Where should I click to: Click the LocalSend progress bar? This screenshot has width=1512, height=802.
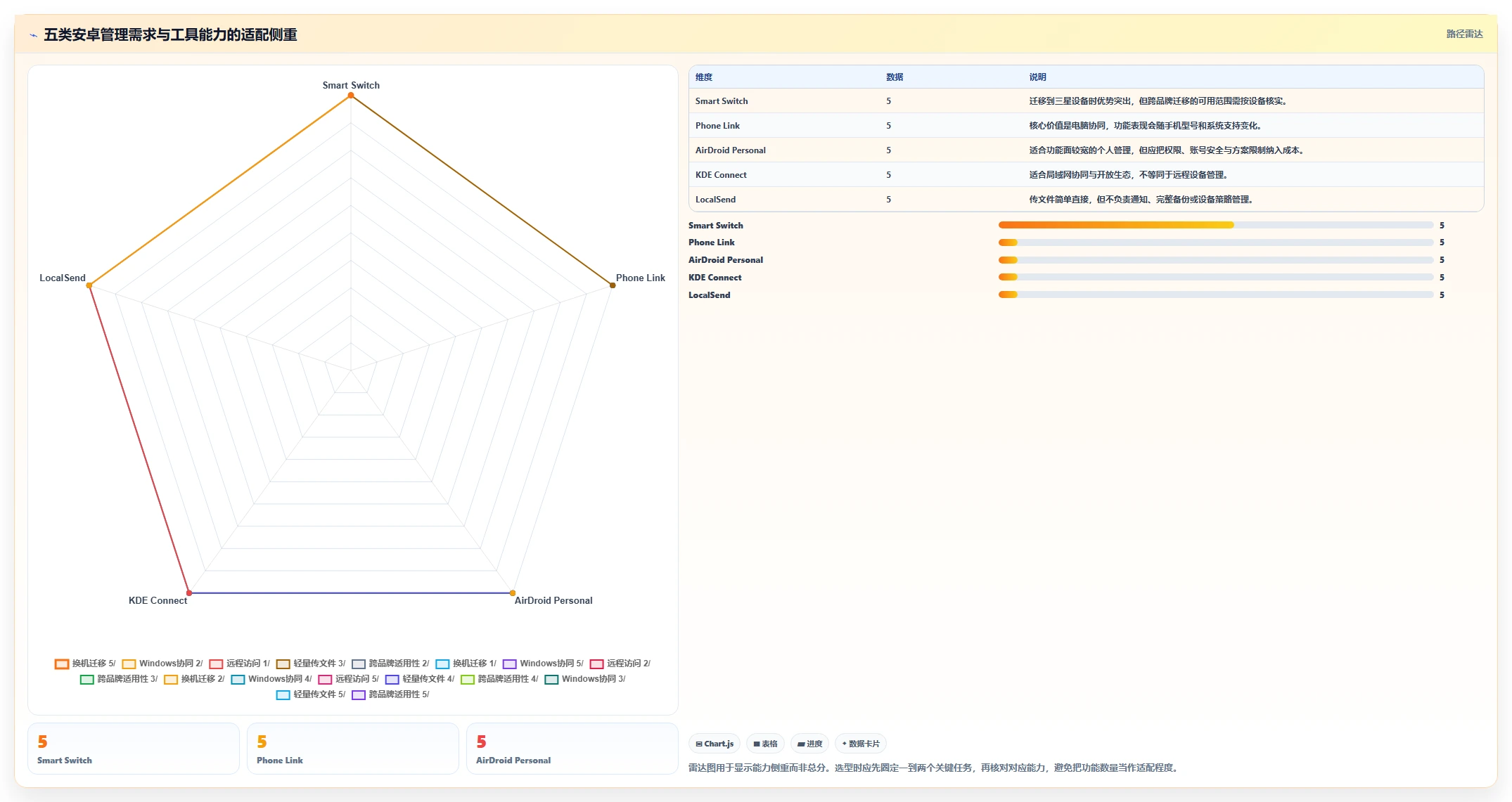[x=1215, y=295]
